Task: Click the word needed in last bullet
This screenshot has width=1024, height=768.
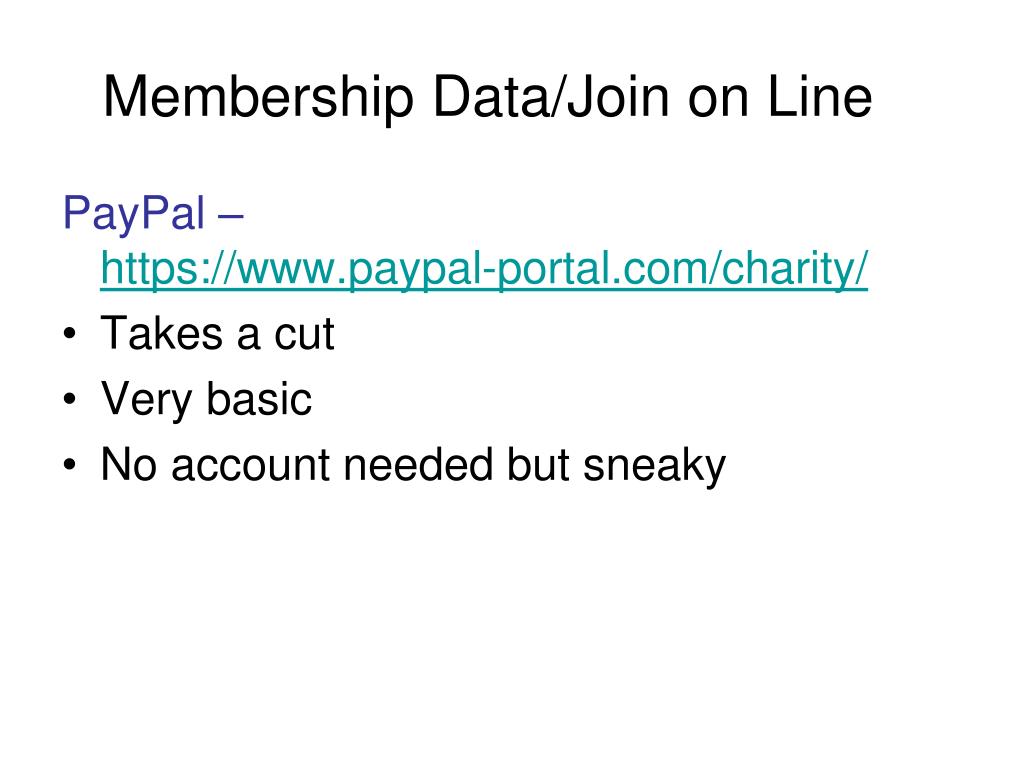Action: tap(418, 465)
